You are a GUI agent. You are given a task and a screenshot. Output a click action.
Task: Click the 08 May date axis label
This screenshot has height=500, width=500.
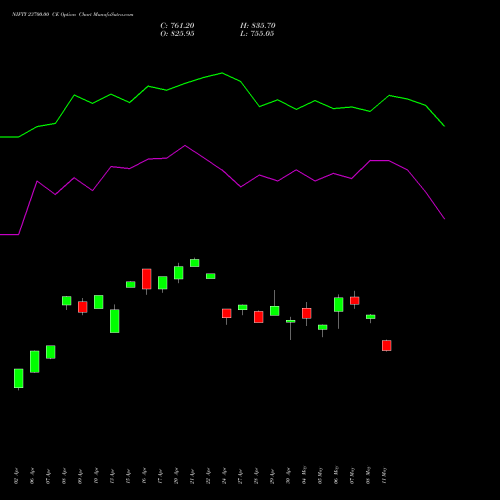pos(368,475)
